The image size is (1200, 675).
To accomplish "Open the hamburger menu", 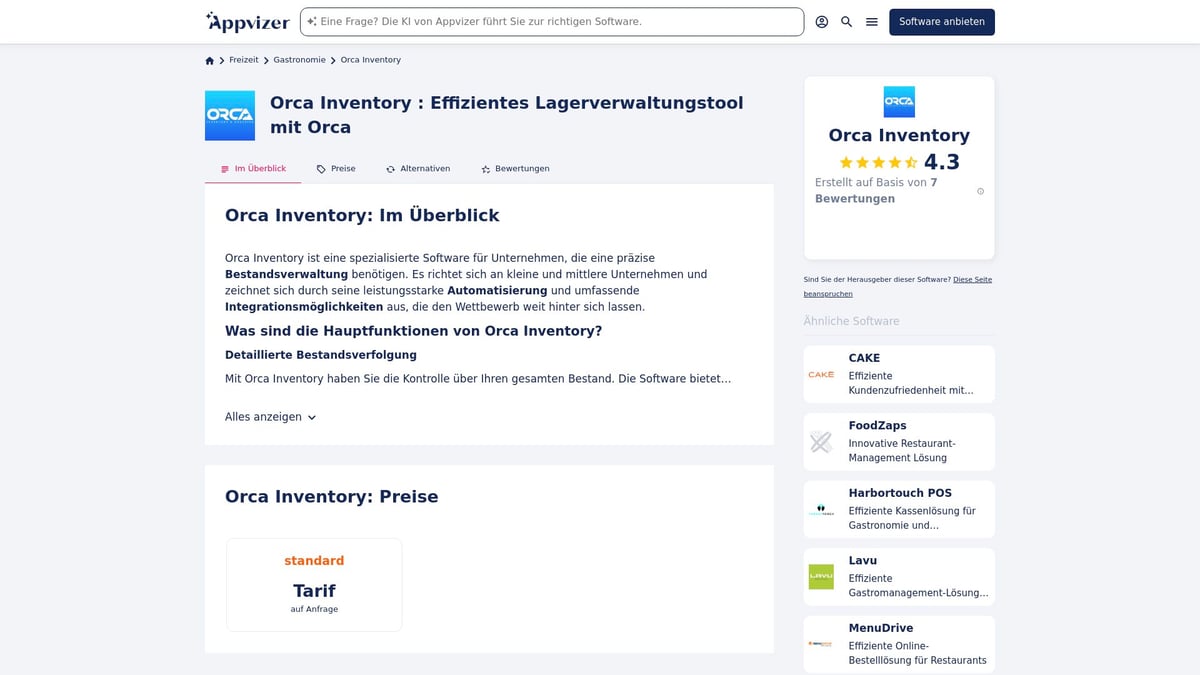I will pos(871,21).
